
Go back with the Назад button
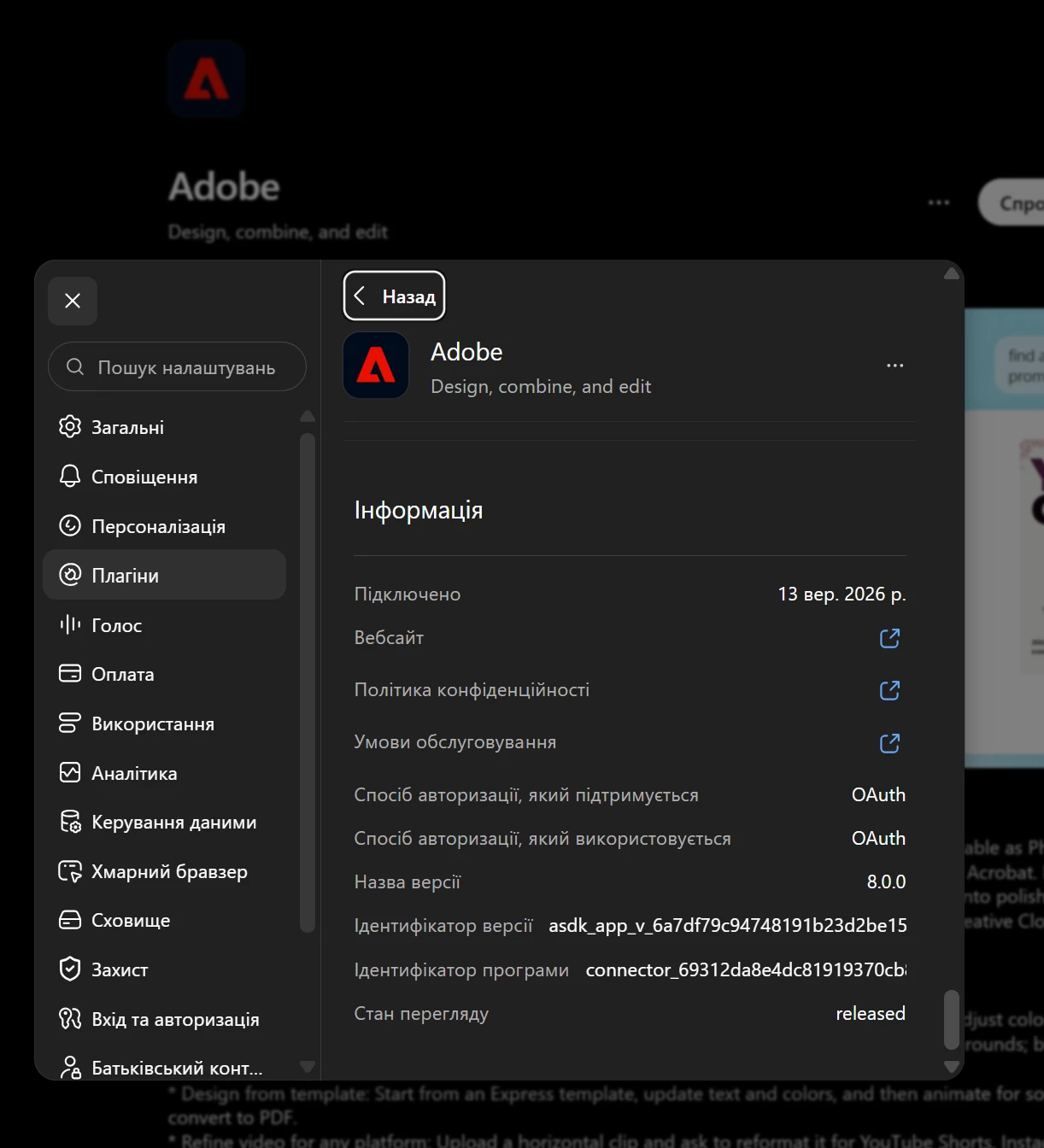[395, 296]
